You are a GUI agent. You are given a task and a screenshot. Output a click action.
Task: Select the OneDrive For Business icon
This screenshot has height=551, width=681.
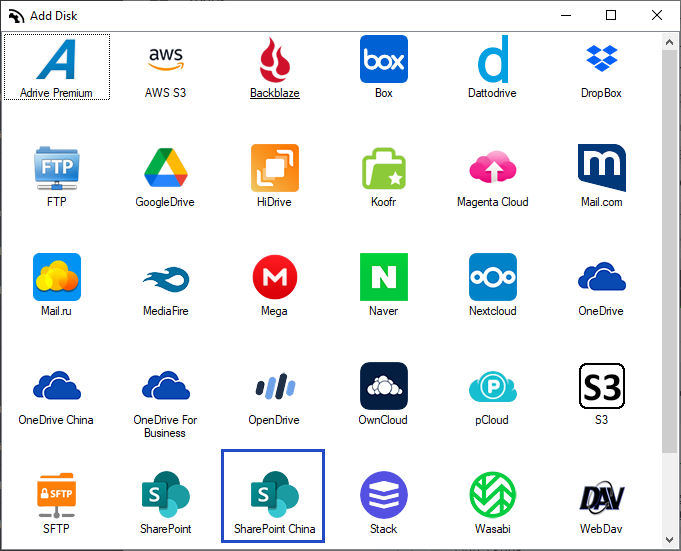(166, 385)
